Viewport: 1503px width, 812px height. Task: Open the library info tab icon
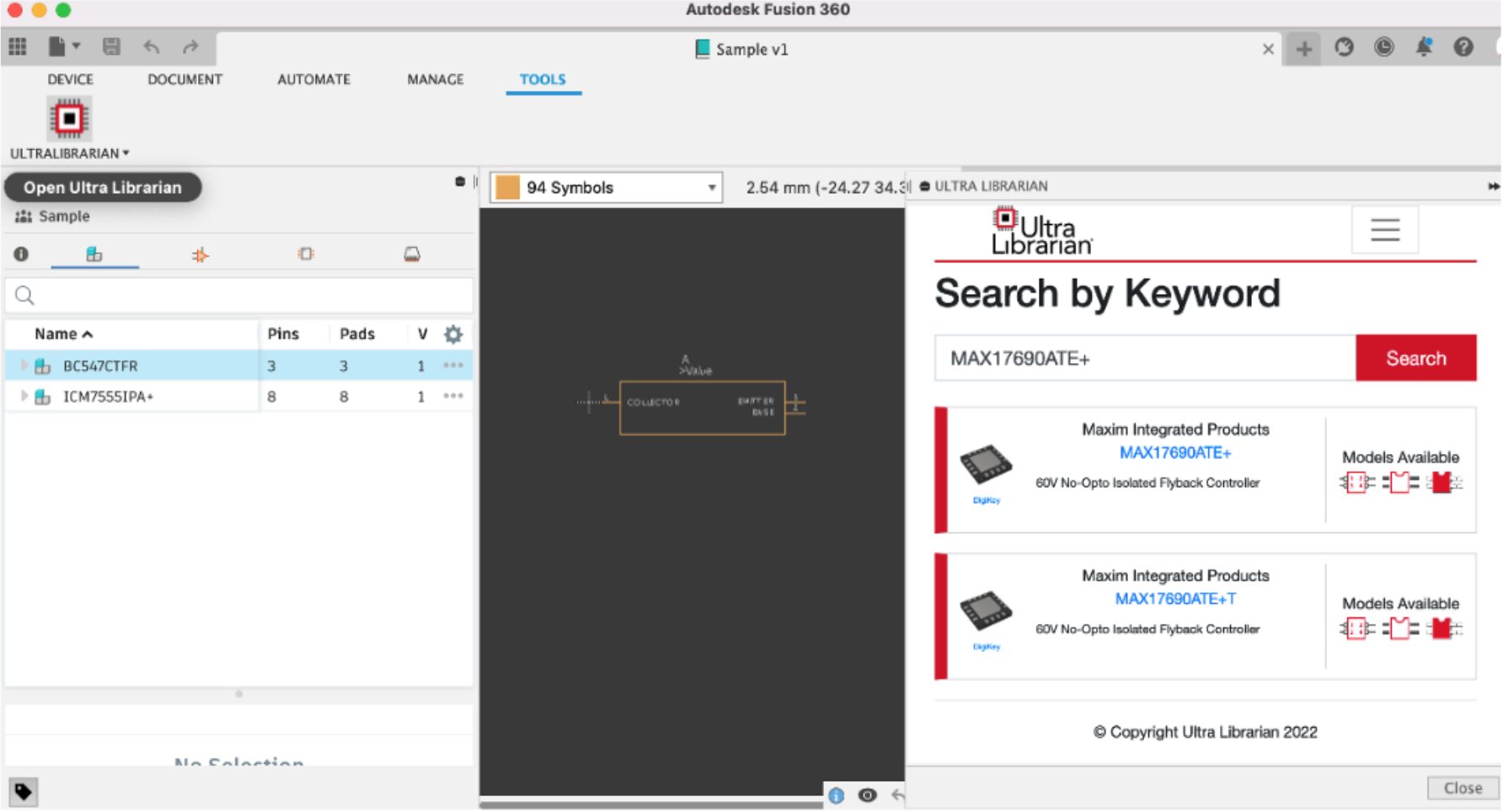pos(21,254)
